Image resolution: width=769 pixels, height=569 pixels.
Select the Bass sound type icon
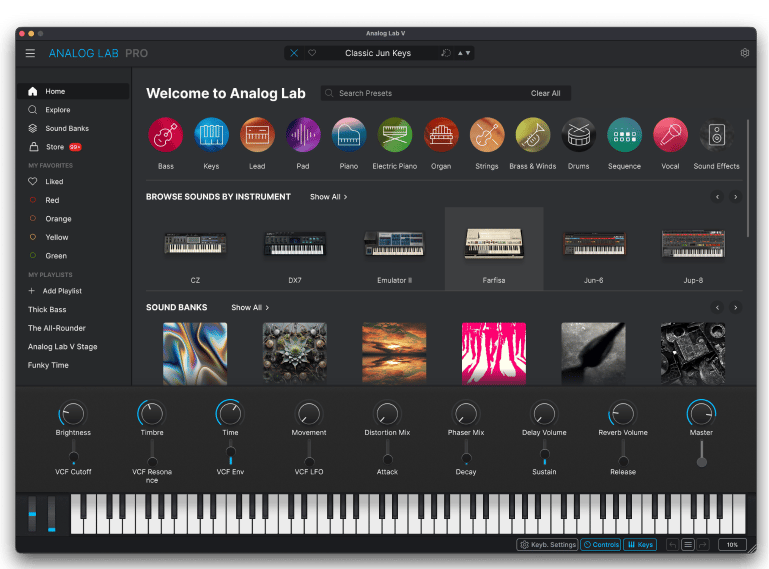click(165, 134)
